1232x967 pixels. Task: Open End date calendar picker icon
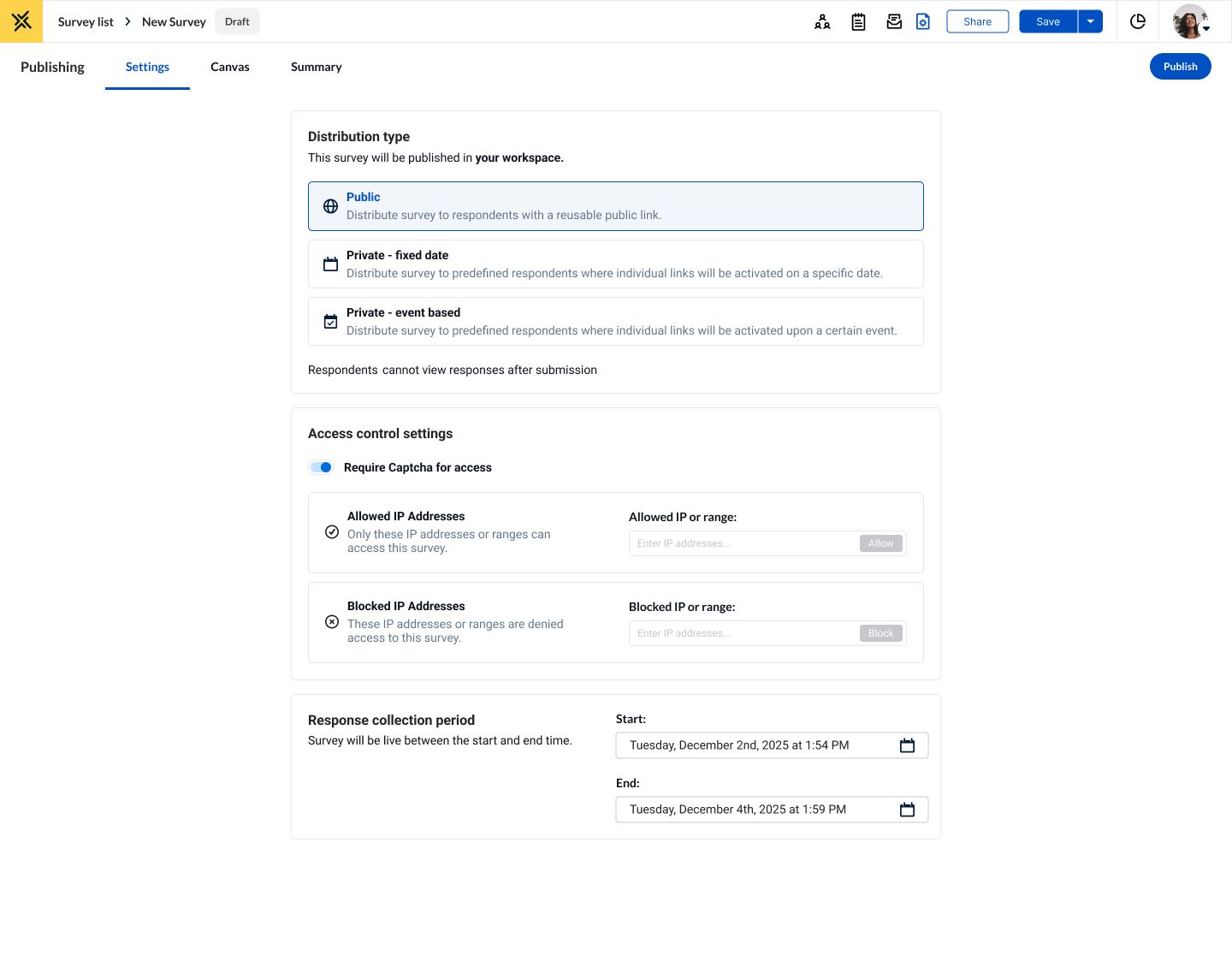907,810
